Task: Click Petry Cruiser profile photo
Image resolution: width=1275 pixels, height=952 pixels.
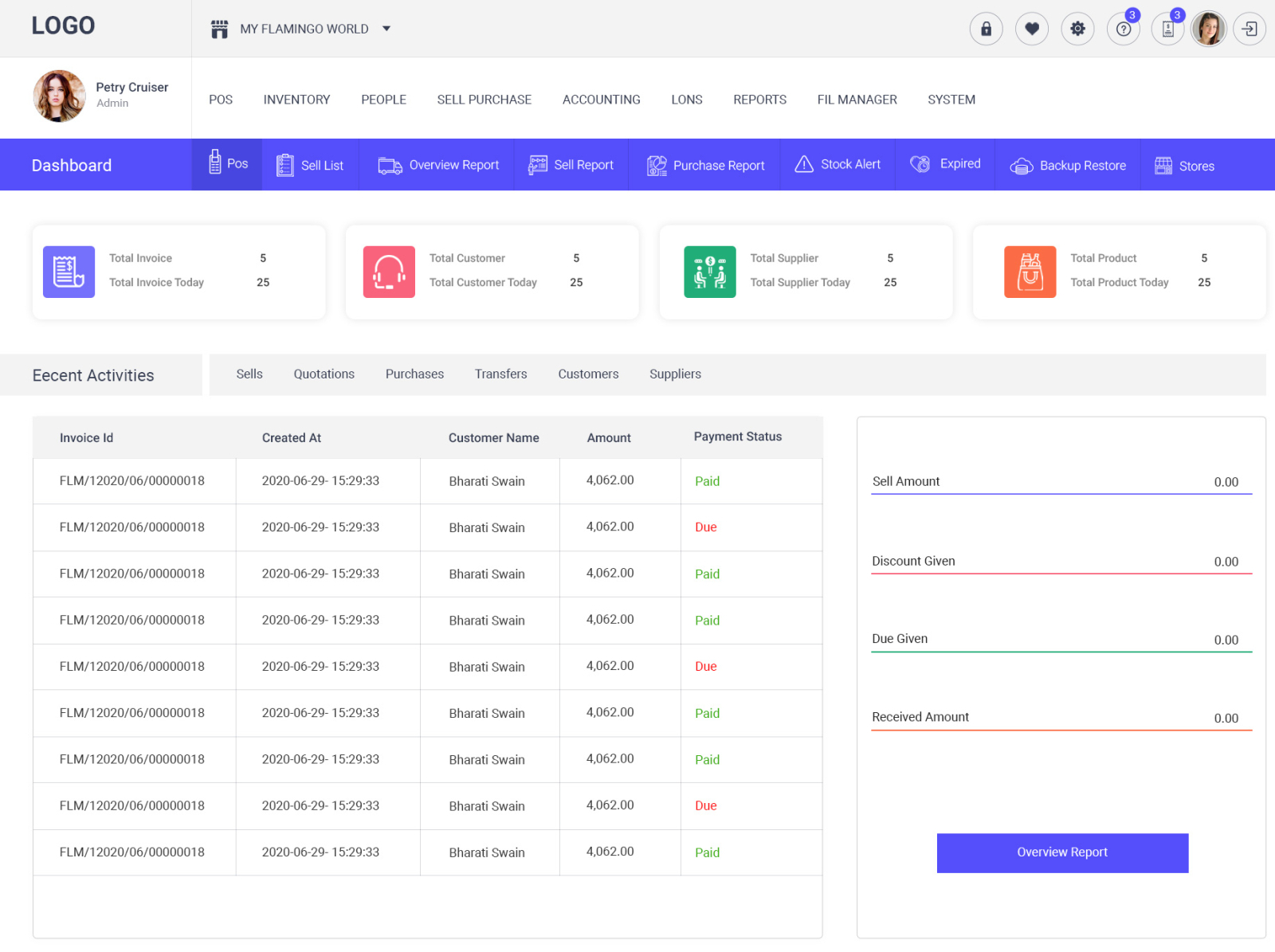Action: (x=59, y=96)
